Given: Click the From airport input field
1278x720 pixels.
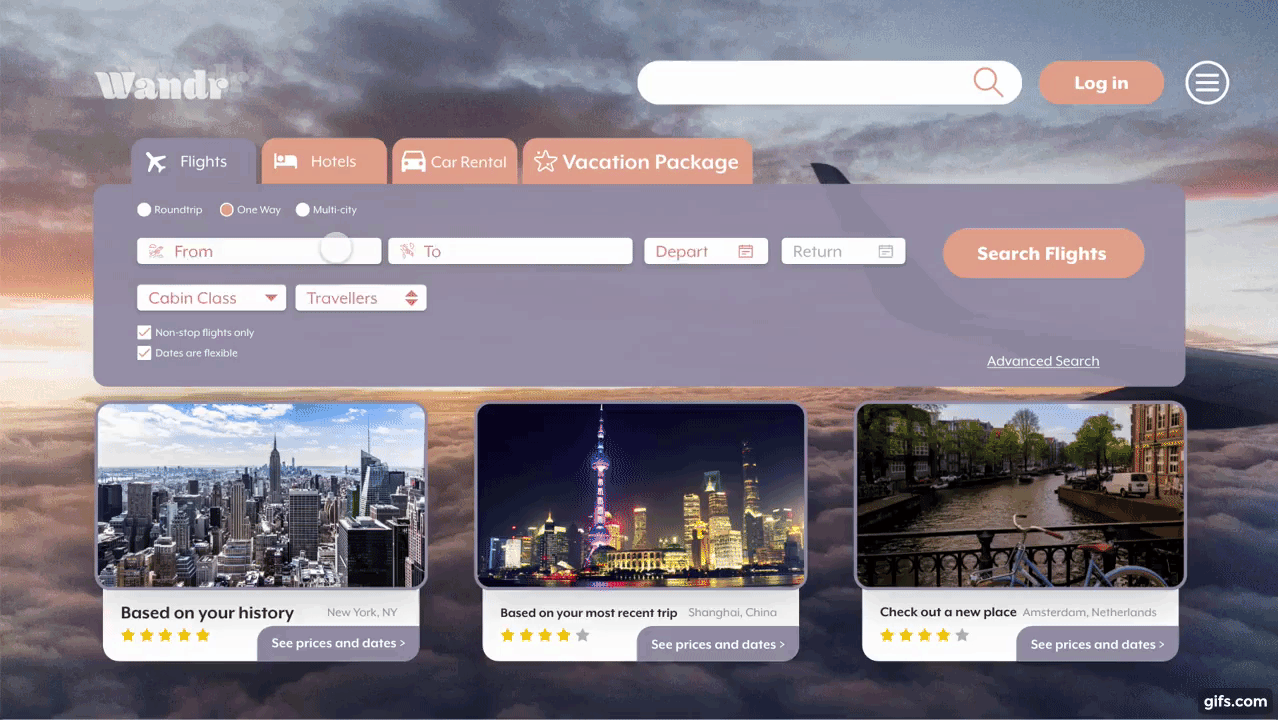Looking at the screenshot, I should pos(259,251).
